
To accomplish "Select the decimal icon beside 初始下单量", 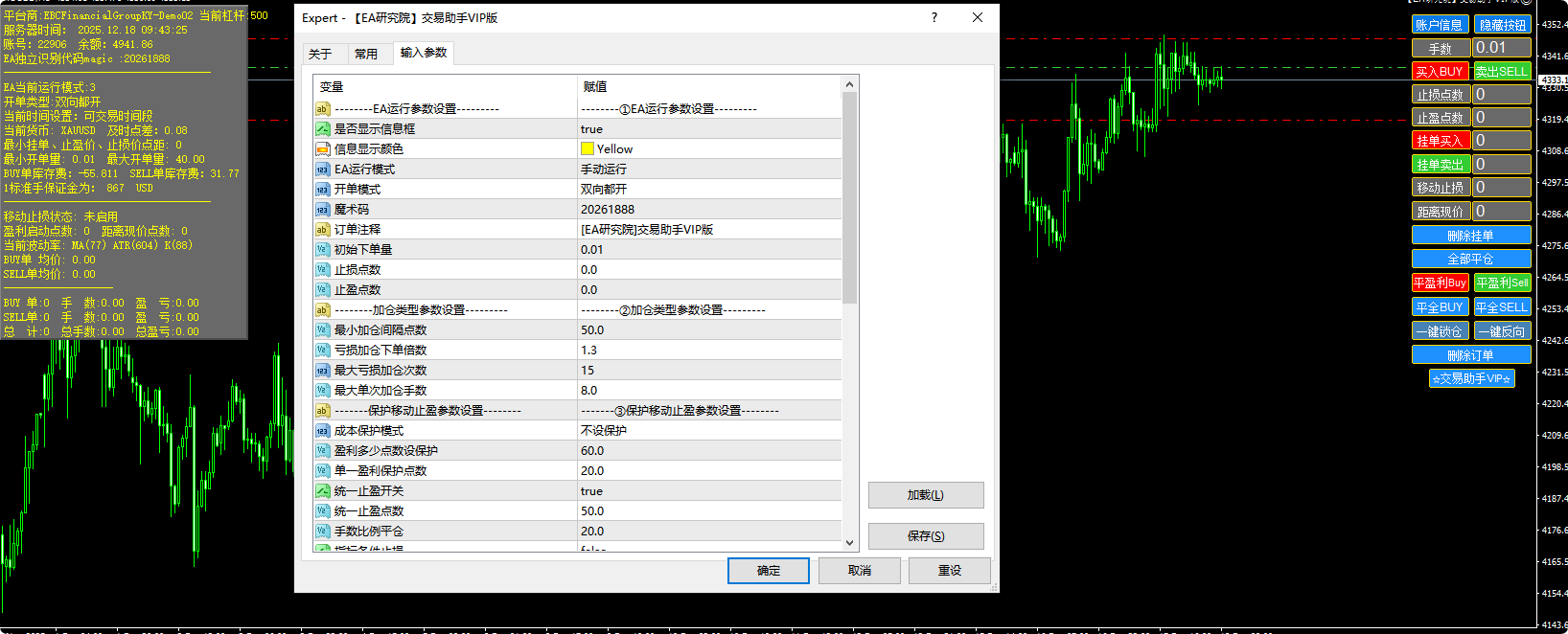I will tap(323, 250).
